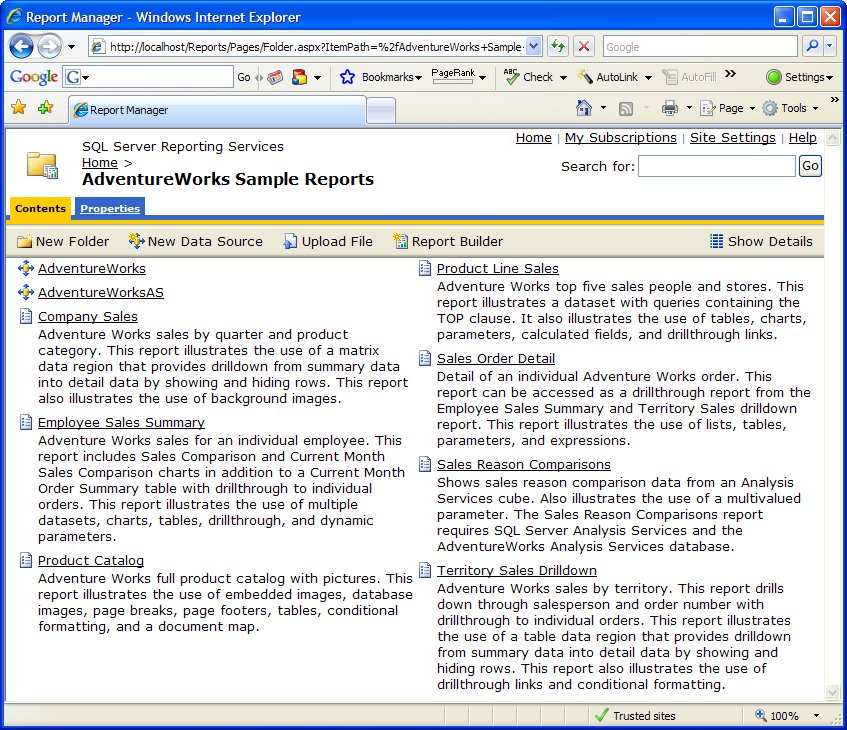Click the Company Sales report icon
This screenshot has height=730, width=847.
(26, 317)
